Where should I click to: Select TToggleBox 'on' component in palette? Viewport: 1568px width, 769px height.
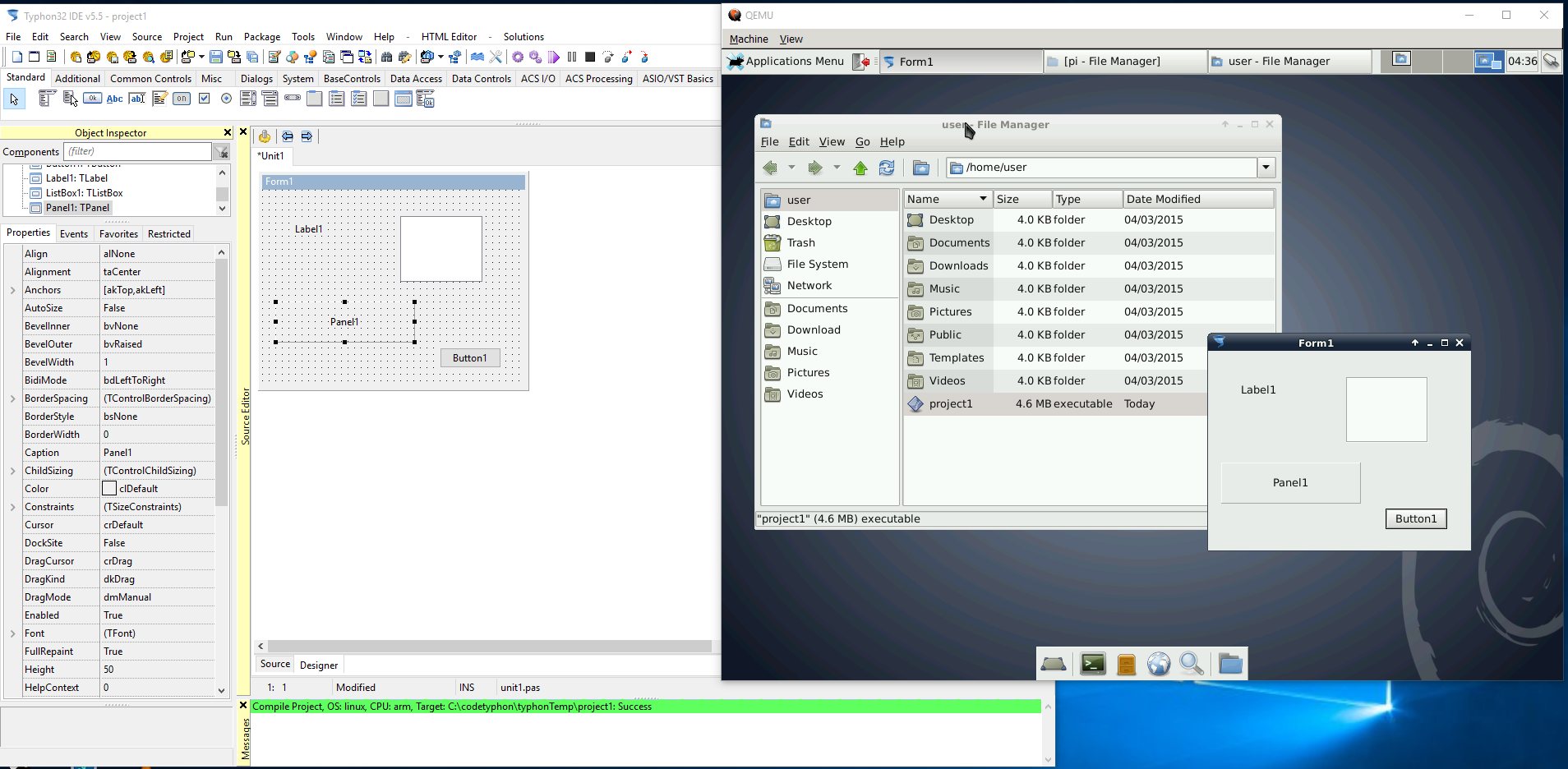click(x=182, y=99)
